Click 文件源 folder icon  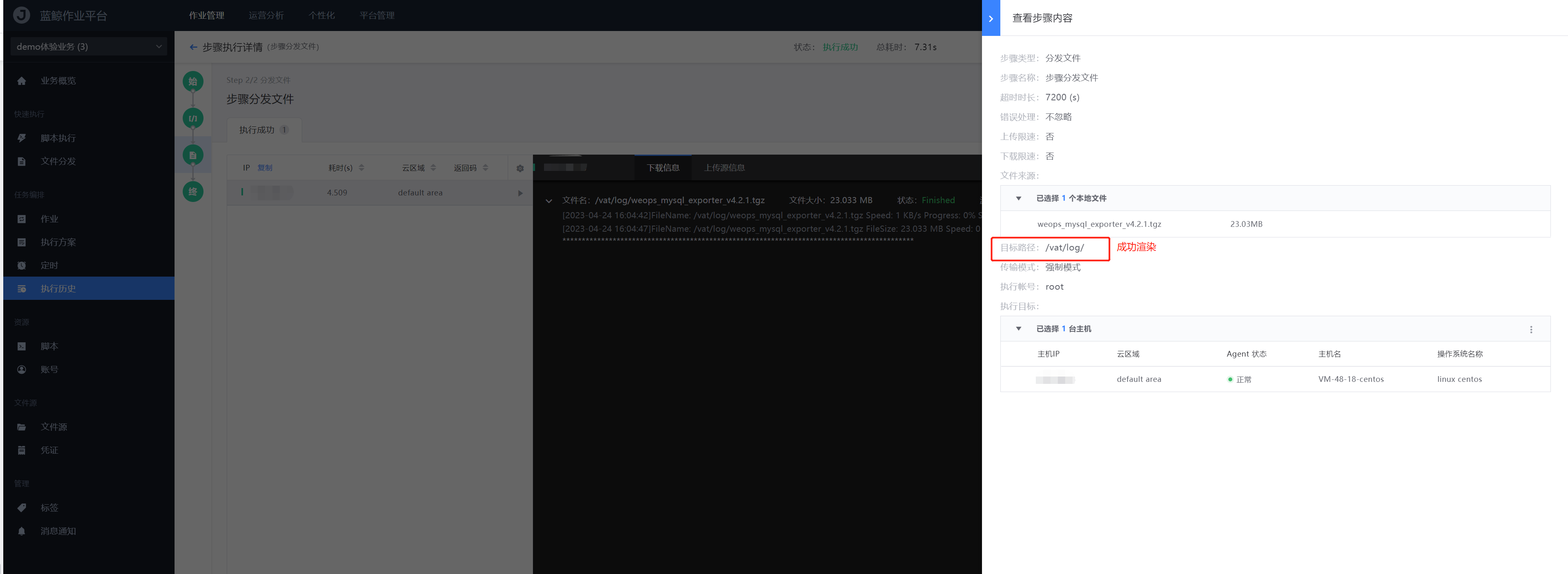click(x=21, y=427)
